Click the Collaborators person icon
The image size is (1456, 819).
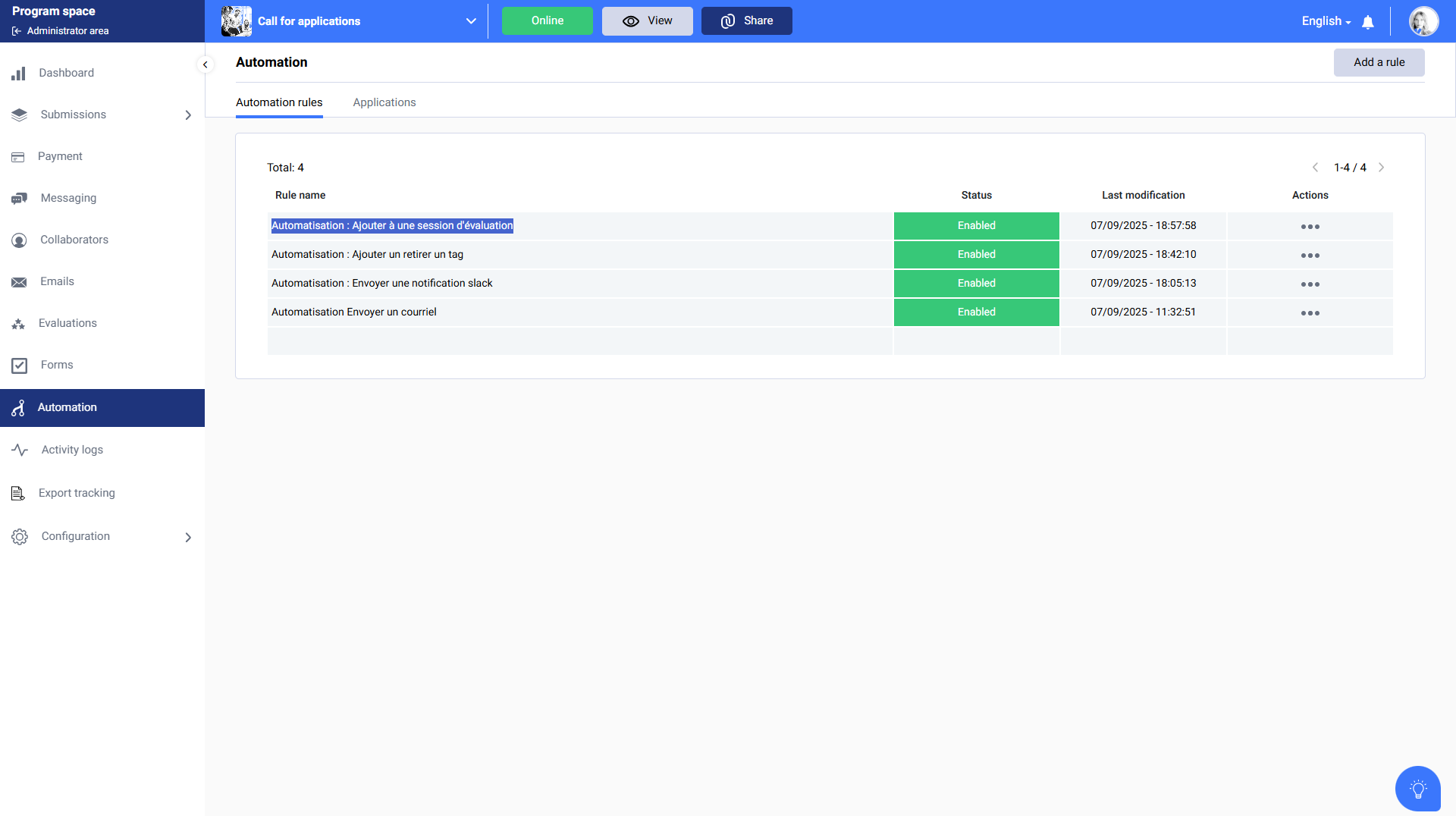[19, 240]
